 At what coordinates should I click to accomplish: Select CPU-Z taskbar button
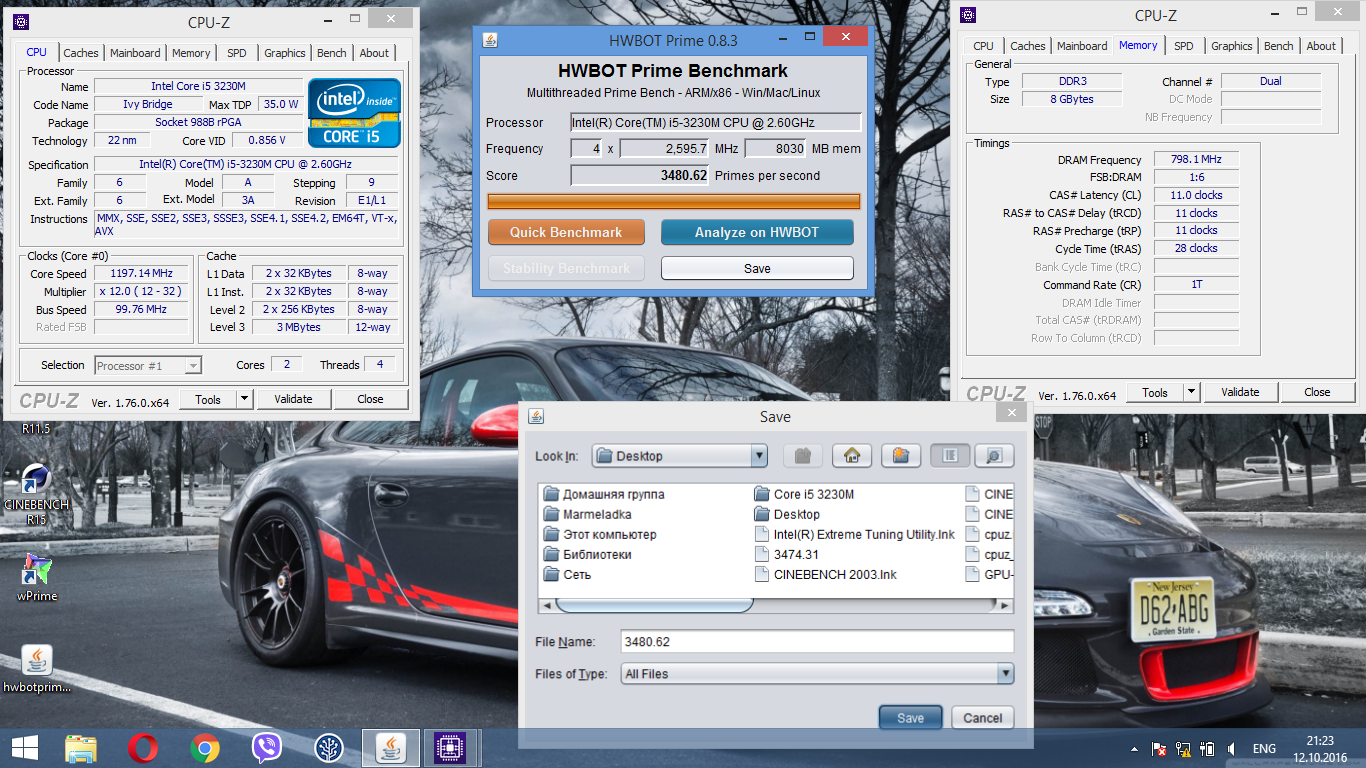pos(451,747)
